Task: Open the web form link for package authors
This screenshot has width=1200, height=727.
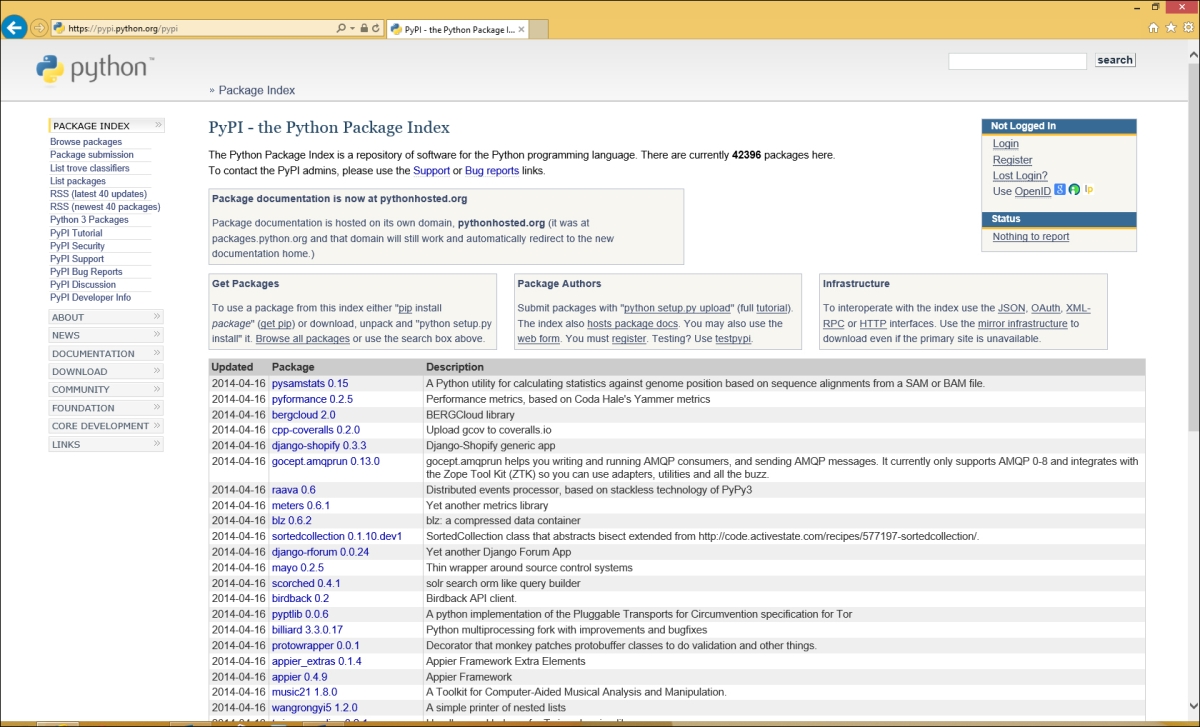Action: point(538,339)
